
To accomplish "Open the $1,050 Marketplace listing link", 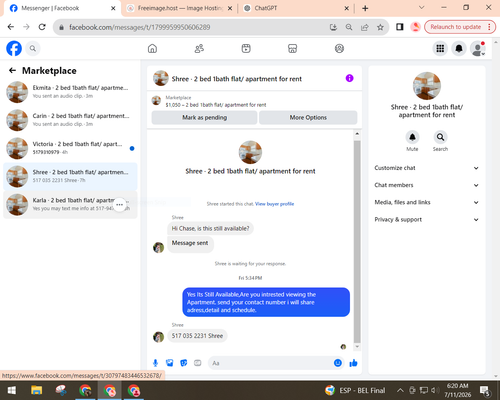I will [x=216, y=105].
